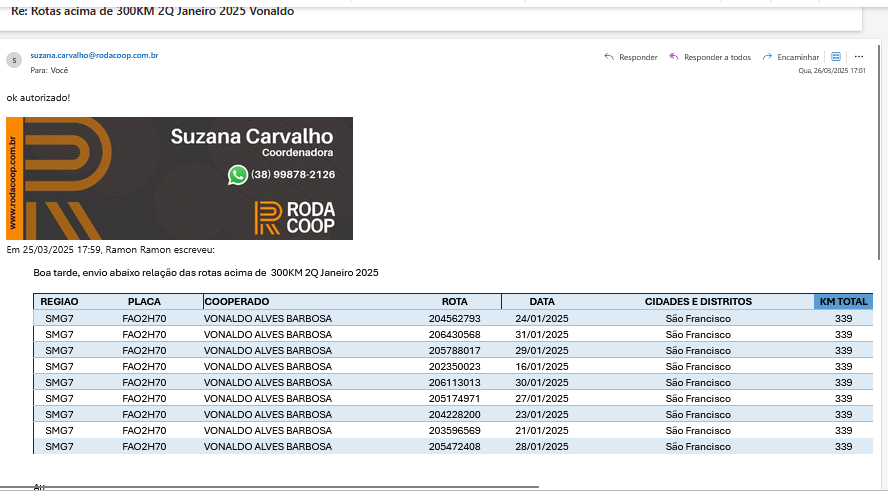Click route number 205174971
The height and width of the screenshot is (491, 888).
point(455,398)
